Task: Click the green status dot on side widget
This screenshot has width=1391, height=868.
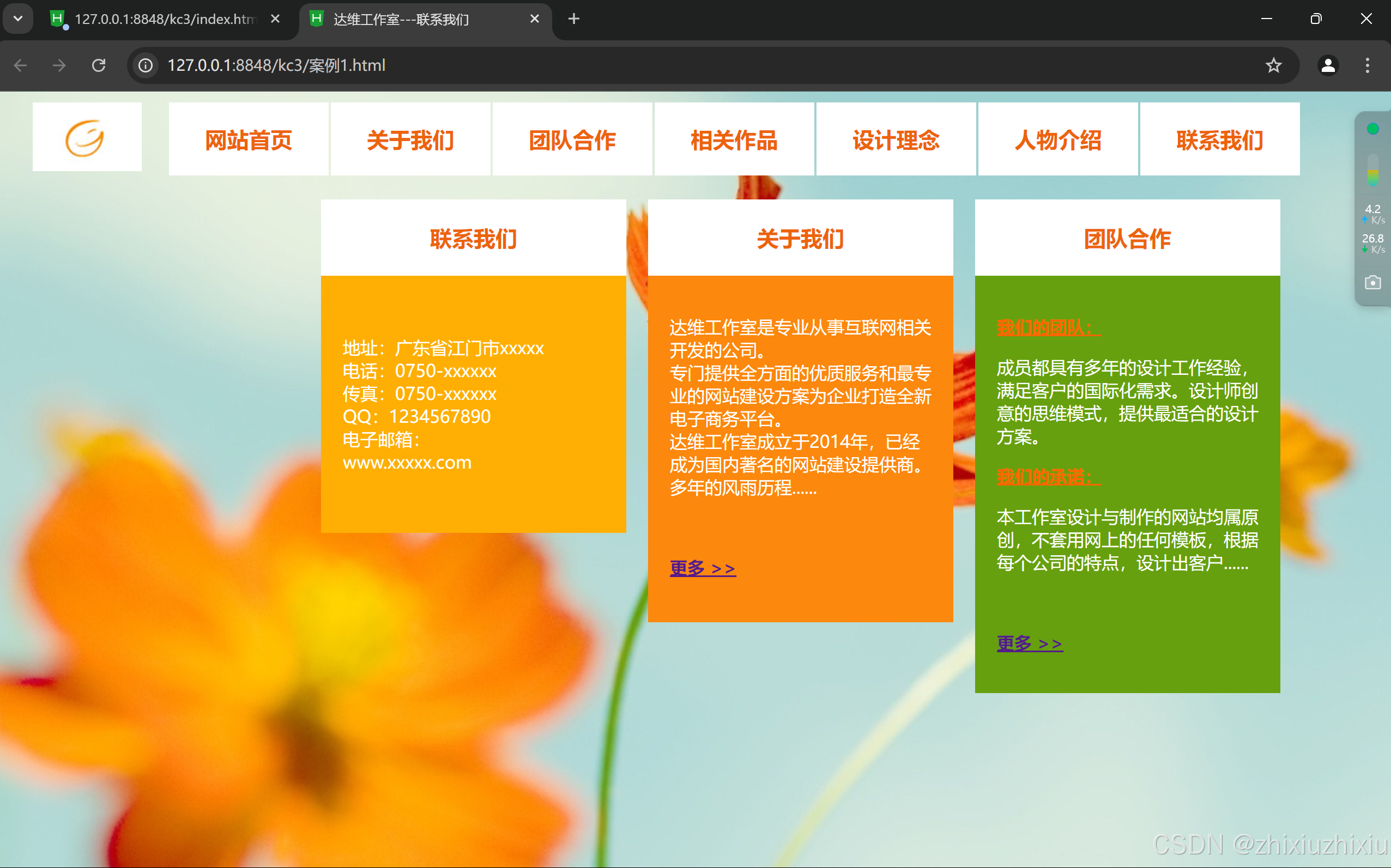Action: [1372, 129]
